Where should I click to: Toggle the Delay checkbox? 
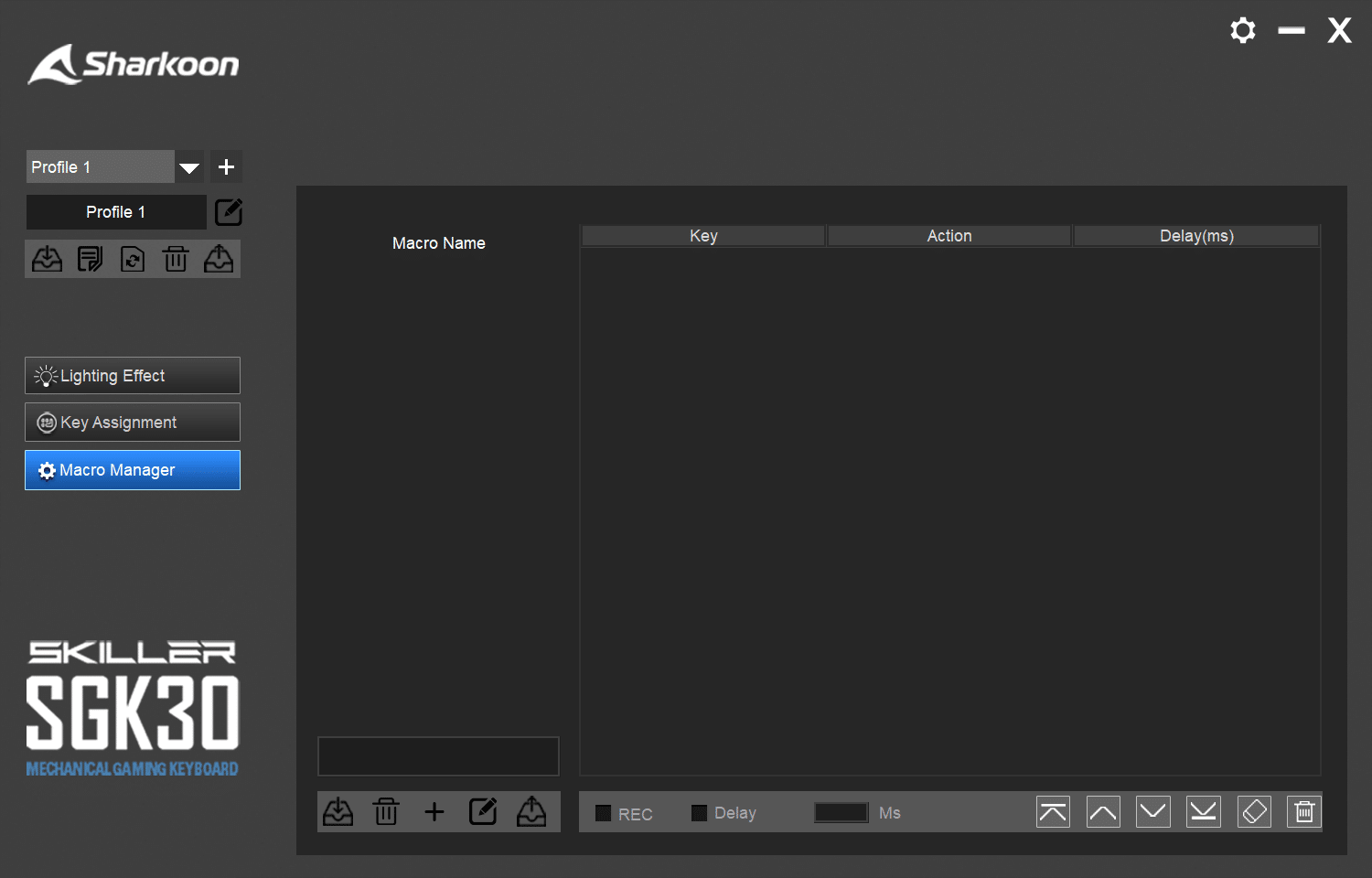tap(700, 813)
